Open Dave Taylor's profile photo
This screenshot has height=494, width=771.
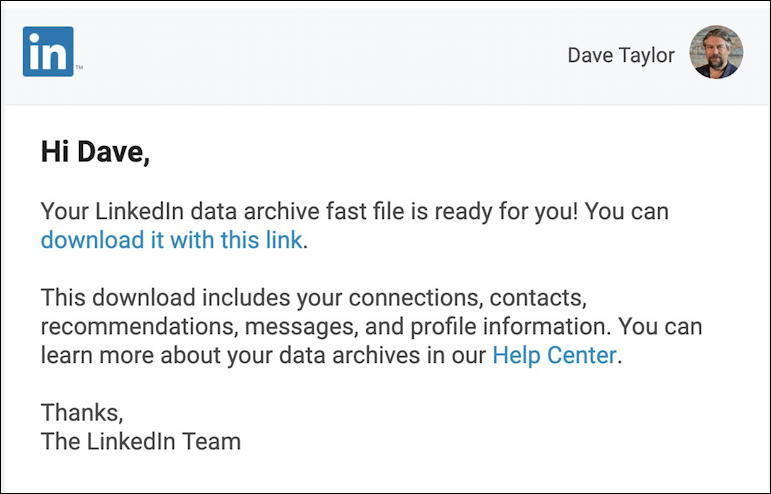716,52
